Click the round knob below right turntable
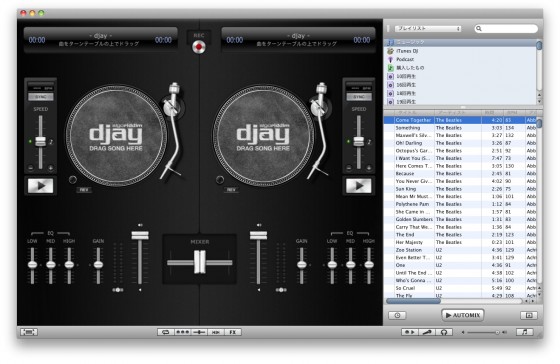560x364 pixels. point(220,179)
